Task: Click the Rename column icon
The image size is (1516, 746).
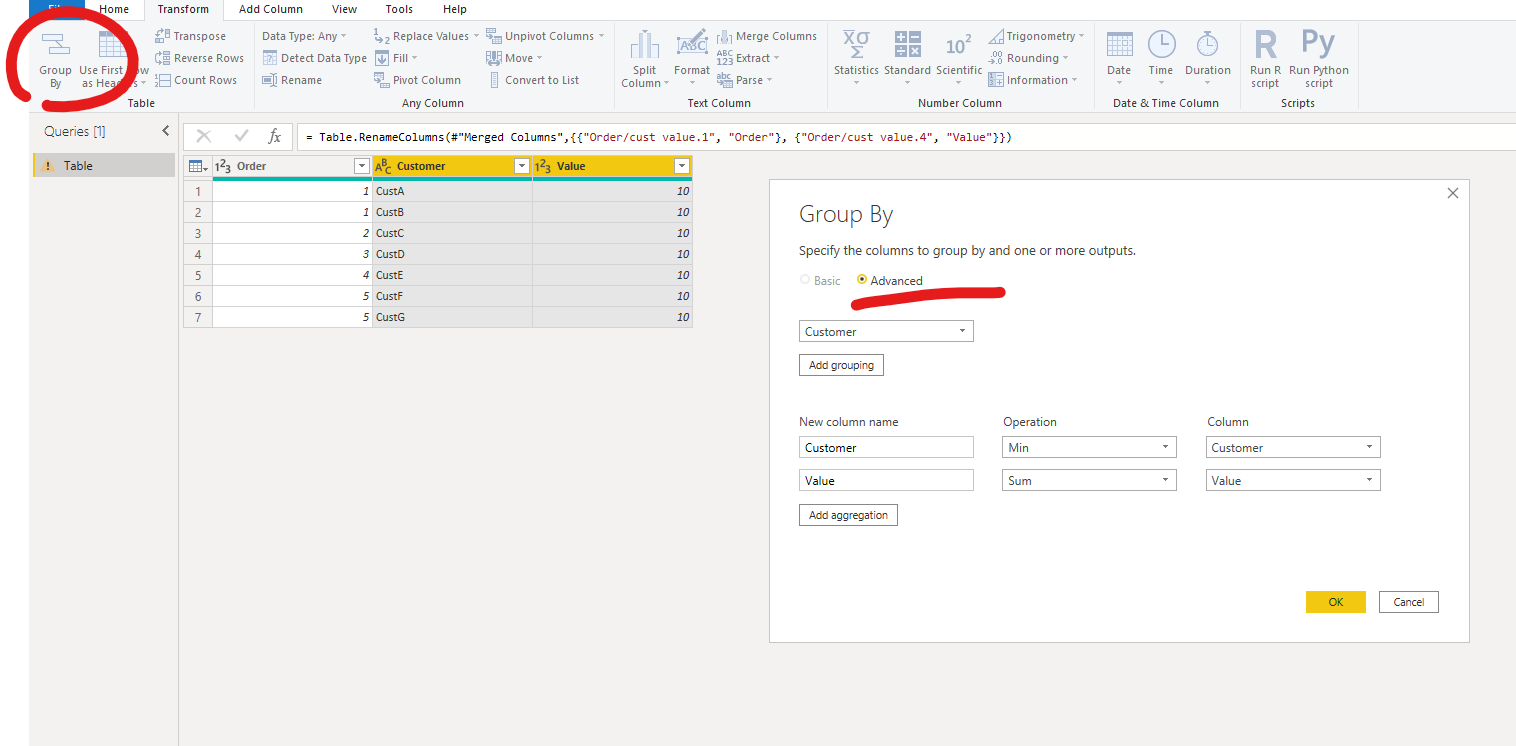Action: point(270,80)
